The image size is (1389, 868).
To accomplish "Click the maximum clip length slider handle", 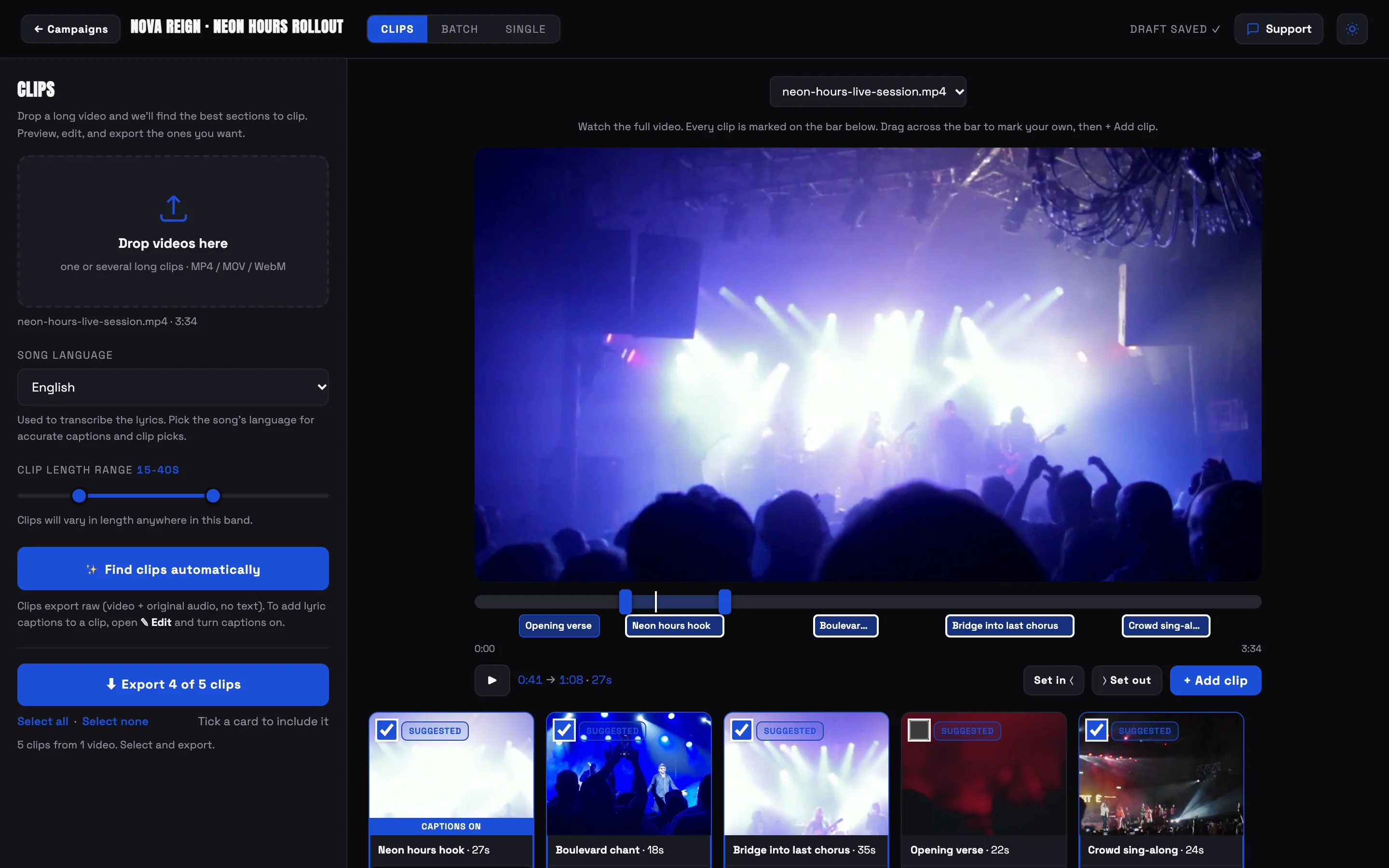I will pyautogui.click(x=213, y=495).
